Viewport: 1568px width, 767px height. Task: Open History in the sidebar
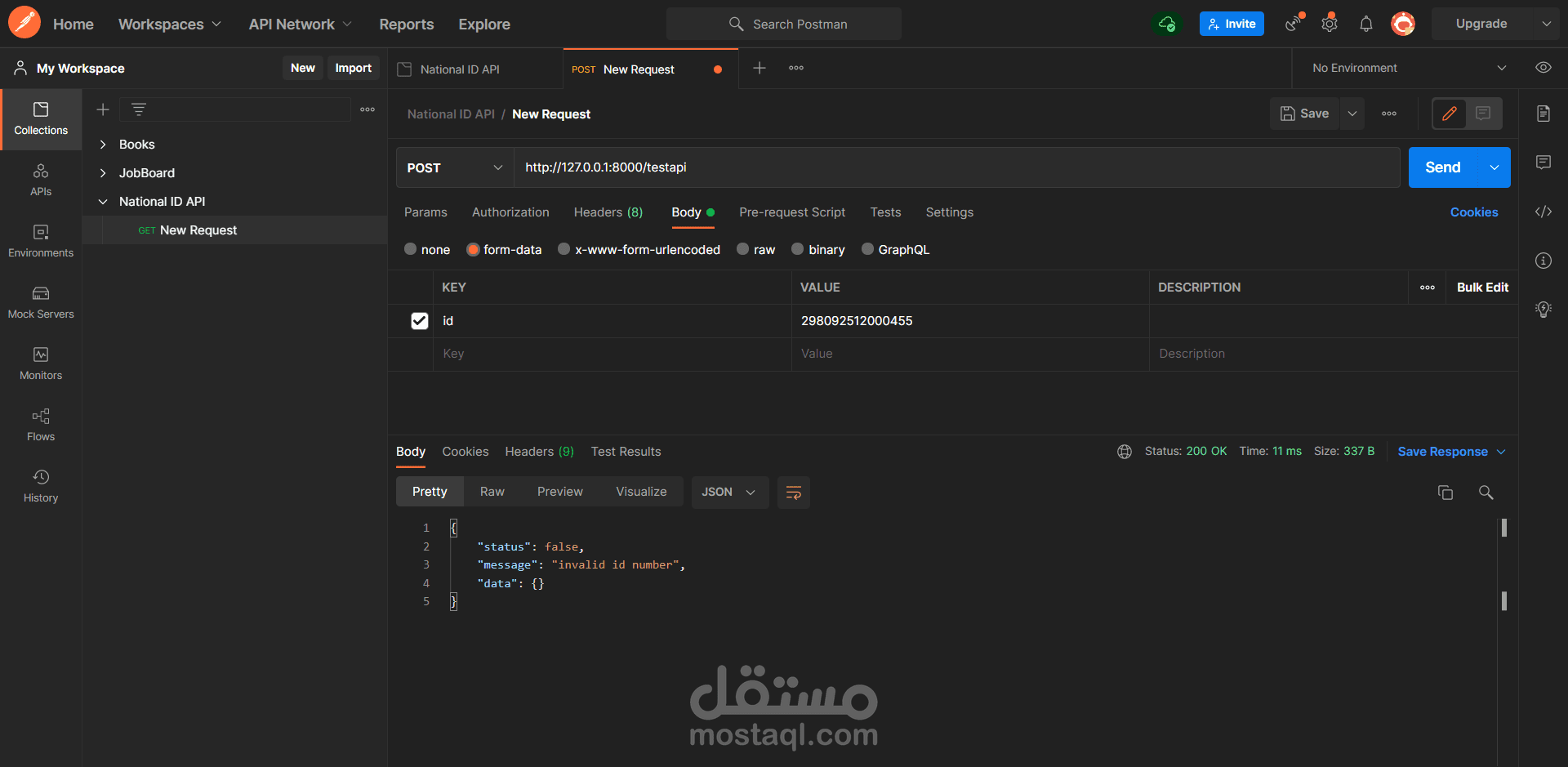(41, 487)
